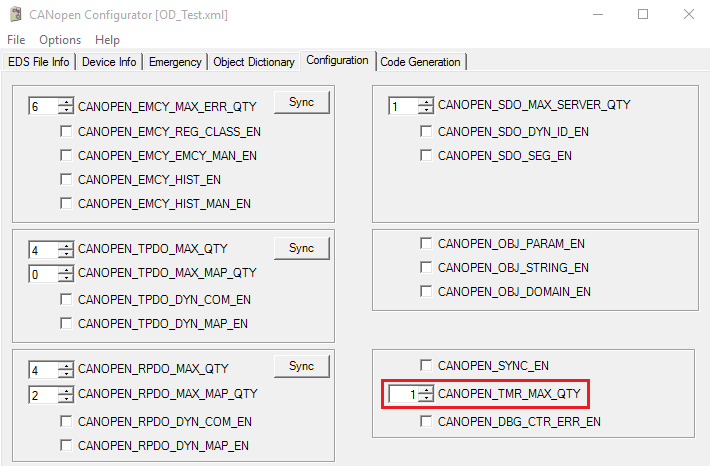Check CANOPEN_RPDO_DYN_MAP_EN option
This screenshot has width=710, height=466.
point(66,446)
